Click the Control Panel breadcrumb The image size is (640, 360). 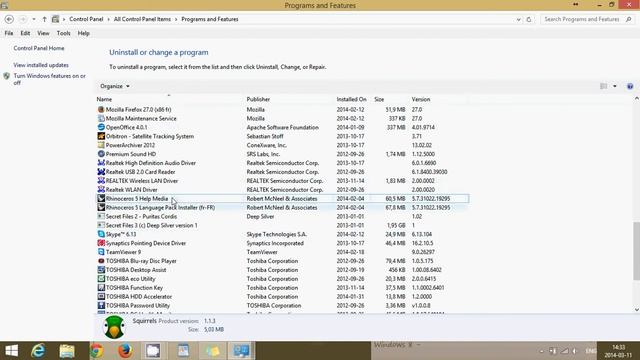pyautogui.click(x=86, y=19)
